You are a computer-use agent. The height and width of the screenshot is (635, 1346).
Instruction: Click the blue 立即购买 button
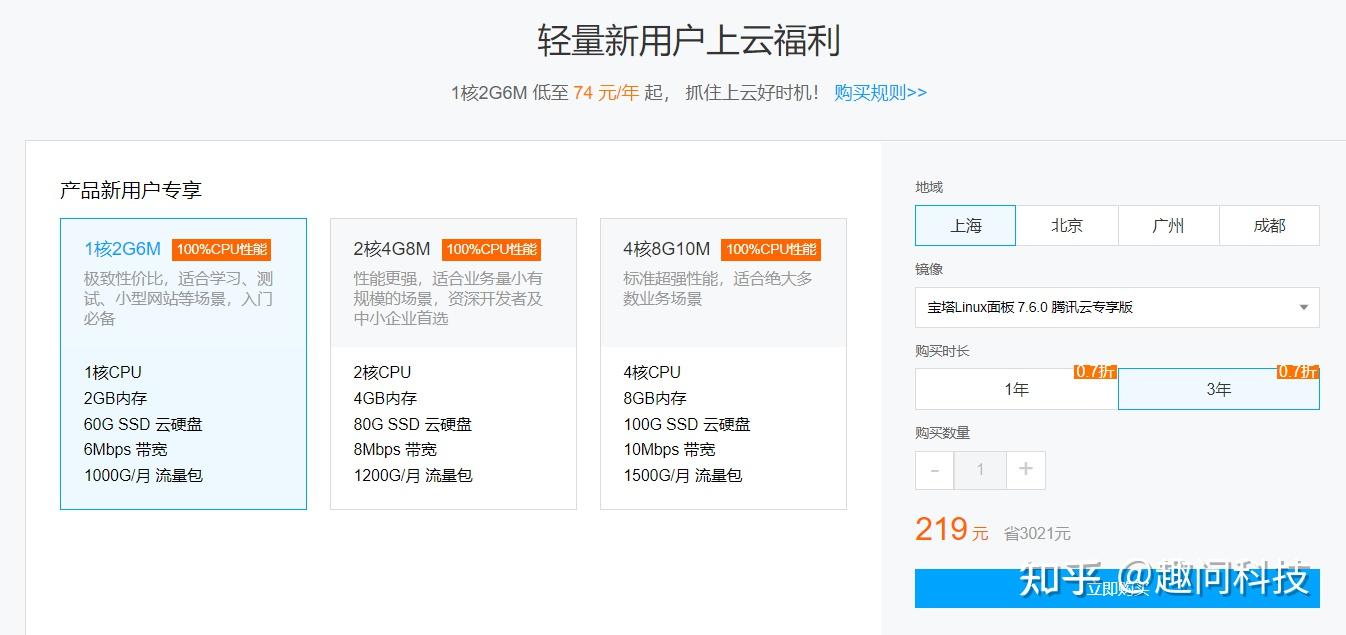(1117, 588)
